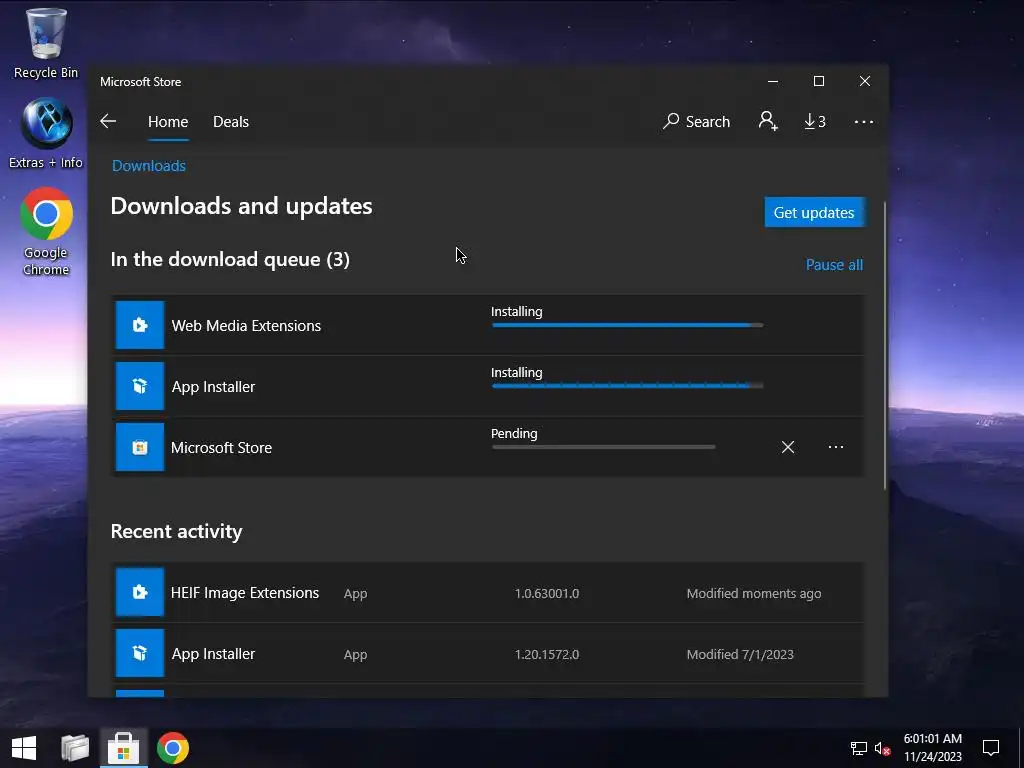Click Microsoft Store pending progress bar
Screen dimensions: 1024x768
point(603,447)
